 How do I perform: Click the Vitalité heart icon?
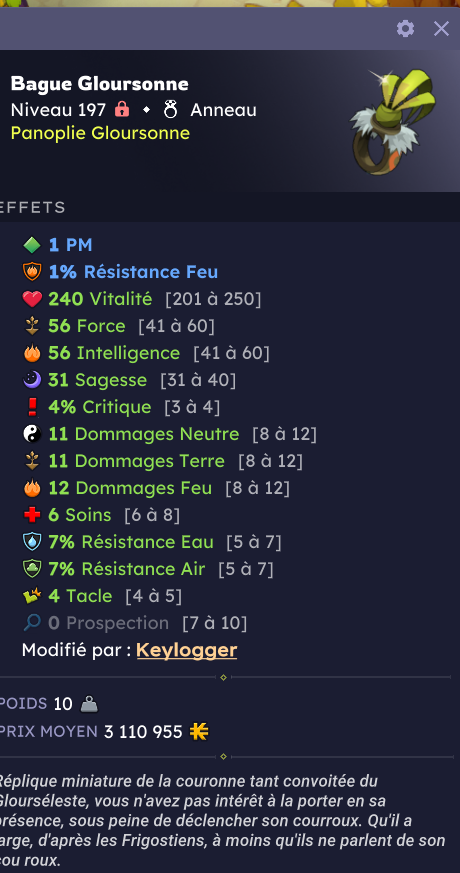pyautogui.click(x=32, y=299)
